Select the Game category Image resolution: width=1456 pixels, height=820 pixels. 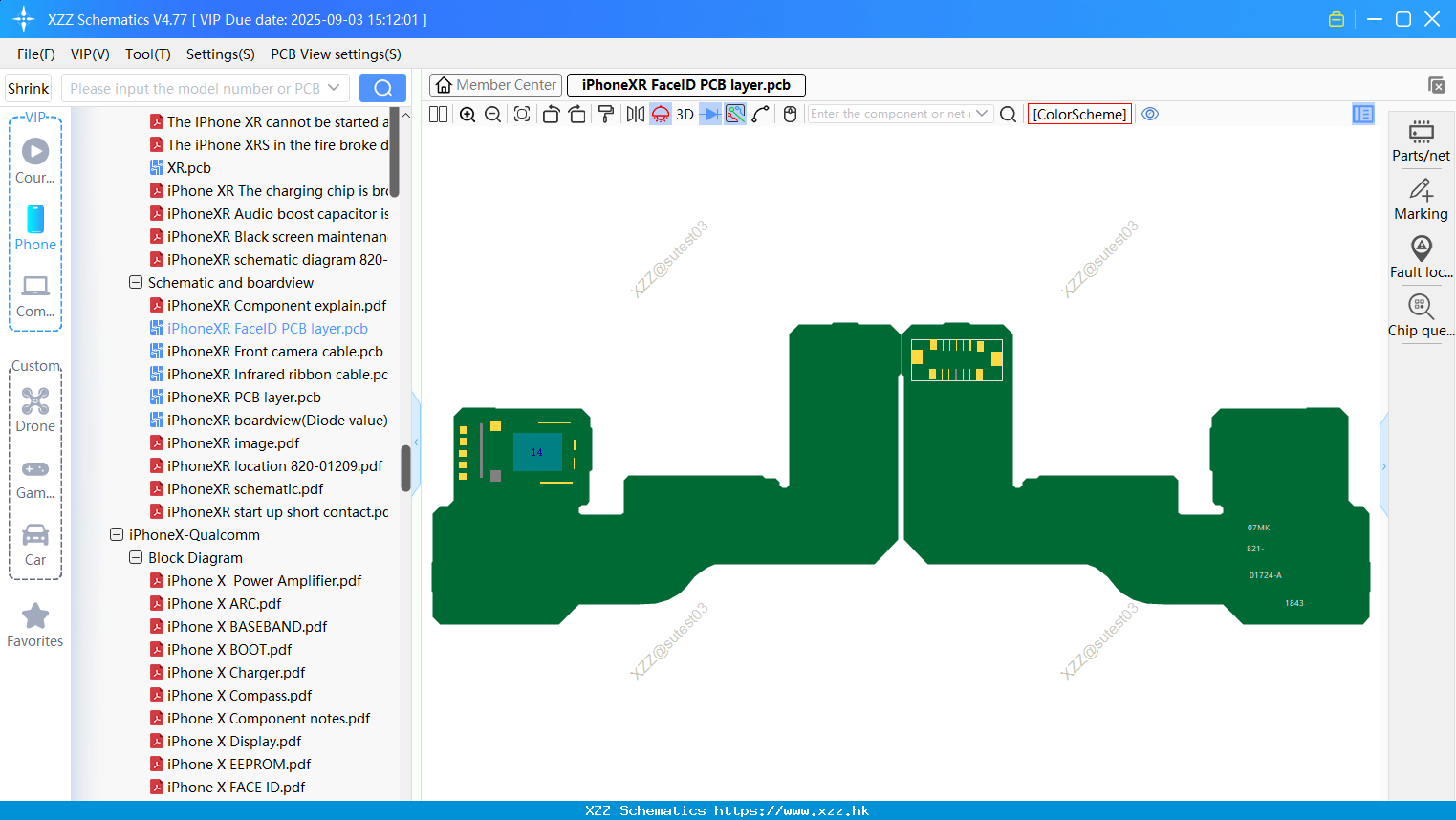tap(35, 478)
